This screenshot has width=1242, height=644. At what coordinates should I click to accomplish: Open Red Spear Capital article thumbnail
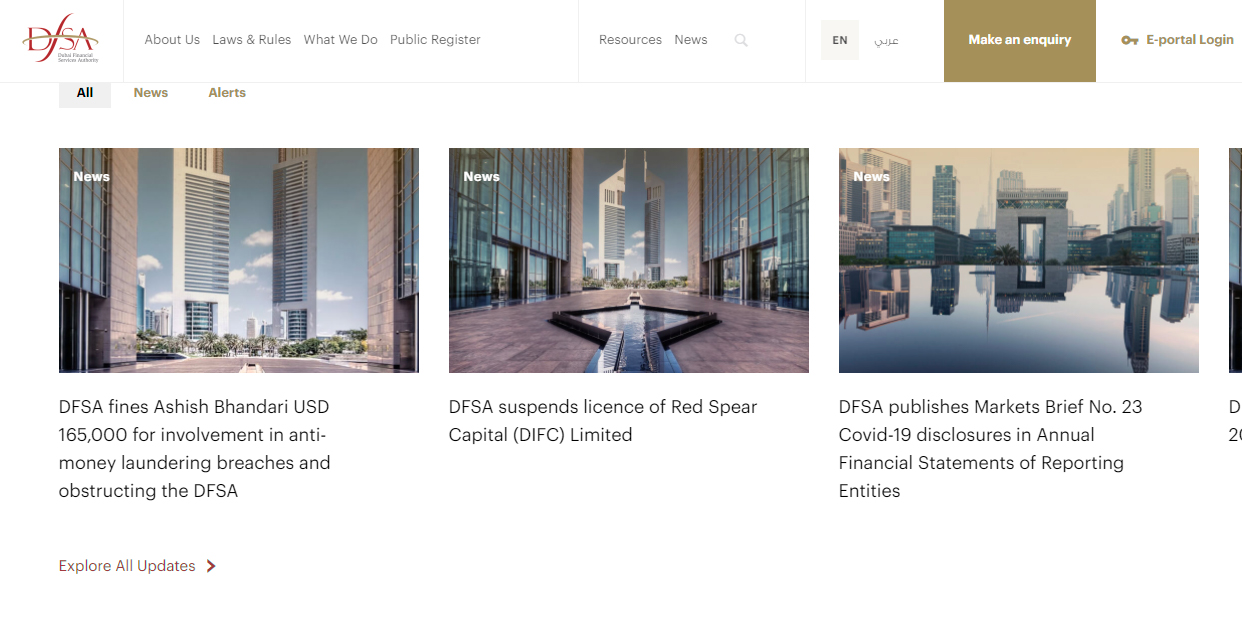(628, 260)
